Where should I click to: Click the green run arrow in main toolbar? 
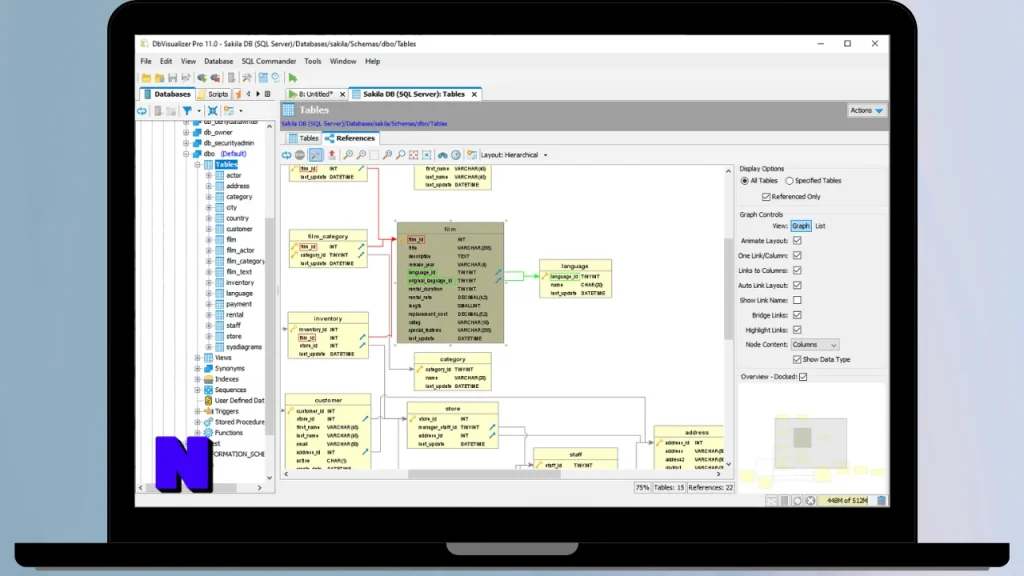click(293, 78)
